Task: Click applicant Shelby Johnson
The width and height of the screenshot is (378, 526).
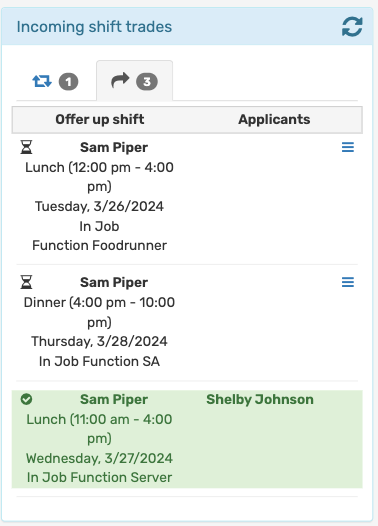Action: (260, 399)
